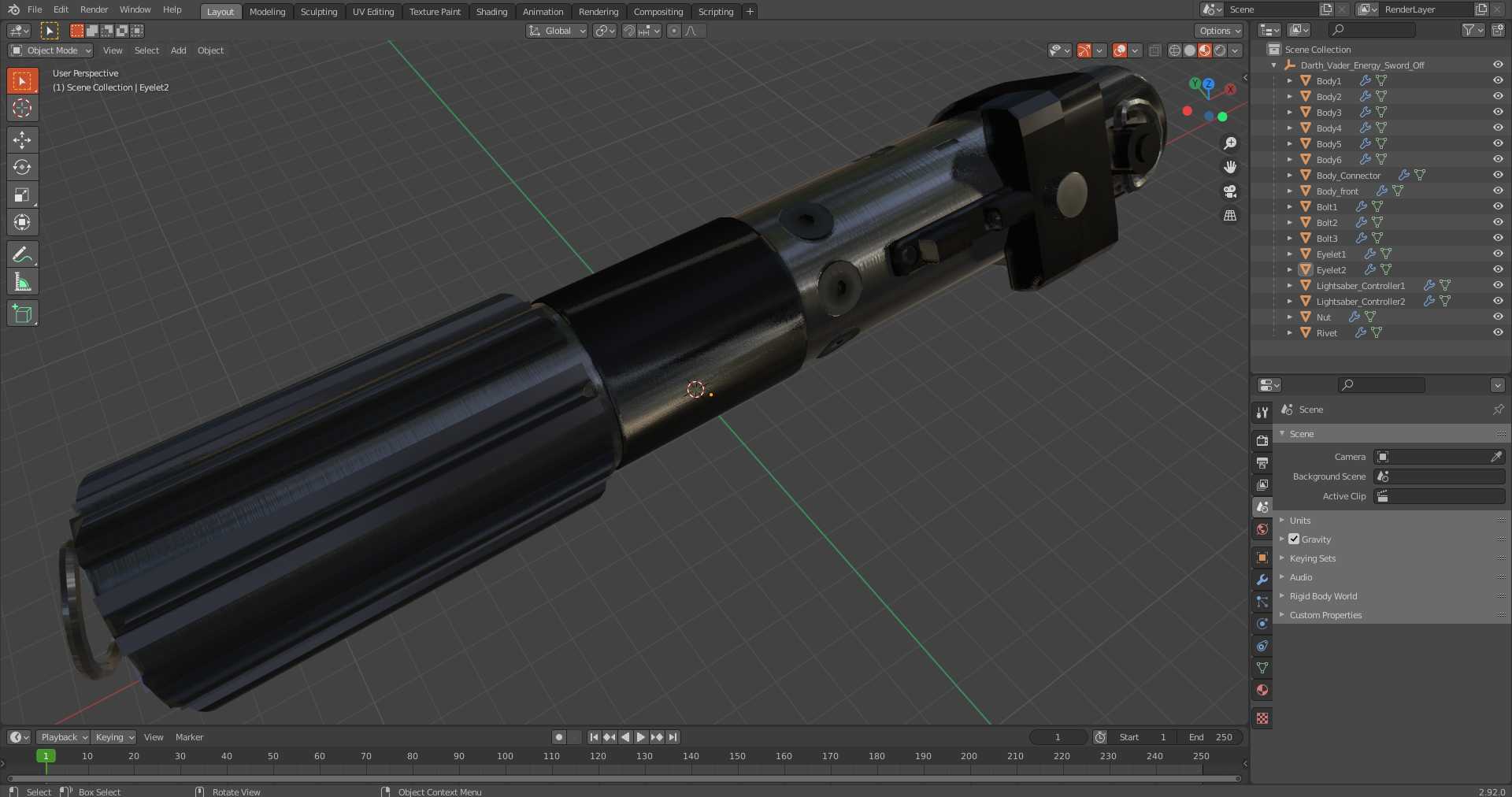This screenshot has height=797, width=1512.
Task: Select the Cursor tool in toolbar
Action: (22, 108)
